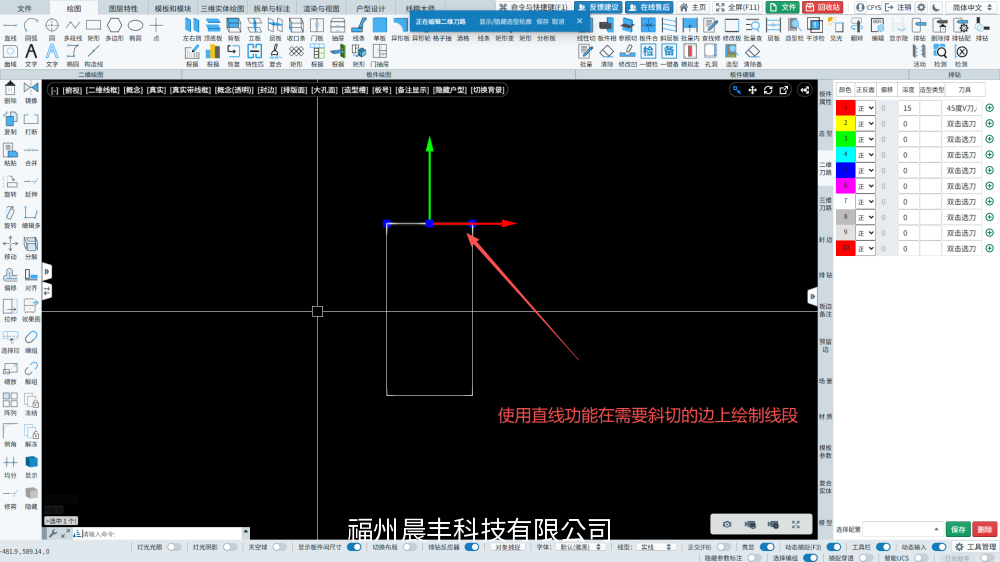Click the red 回收站 recycle bin button
The height and width of the screenshot is (562, 1000).
click(823, 7)
